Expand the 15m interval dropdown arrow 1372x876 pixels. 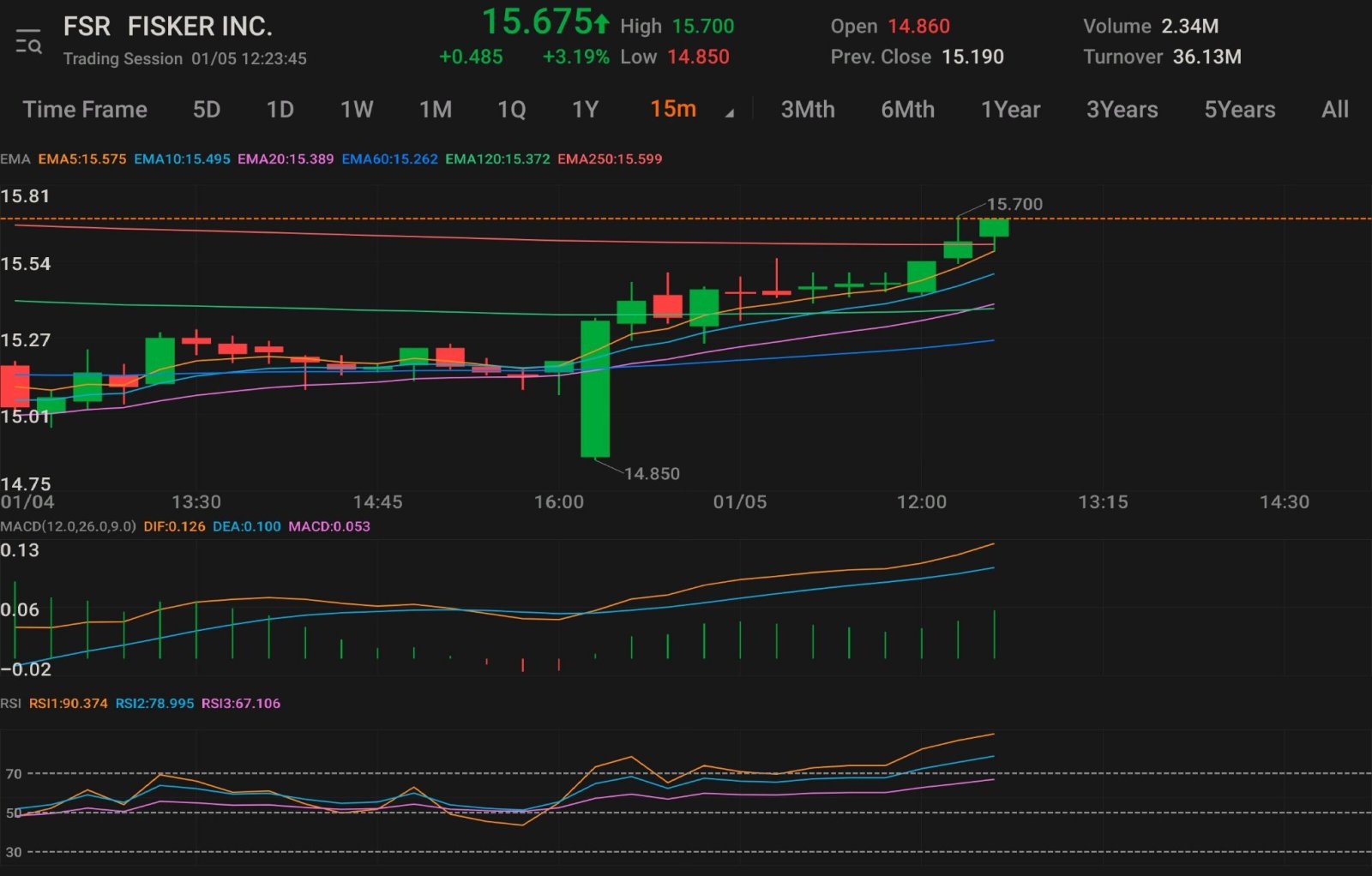(x=730, y=113)
